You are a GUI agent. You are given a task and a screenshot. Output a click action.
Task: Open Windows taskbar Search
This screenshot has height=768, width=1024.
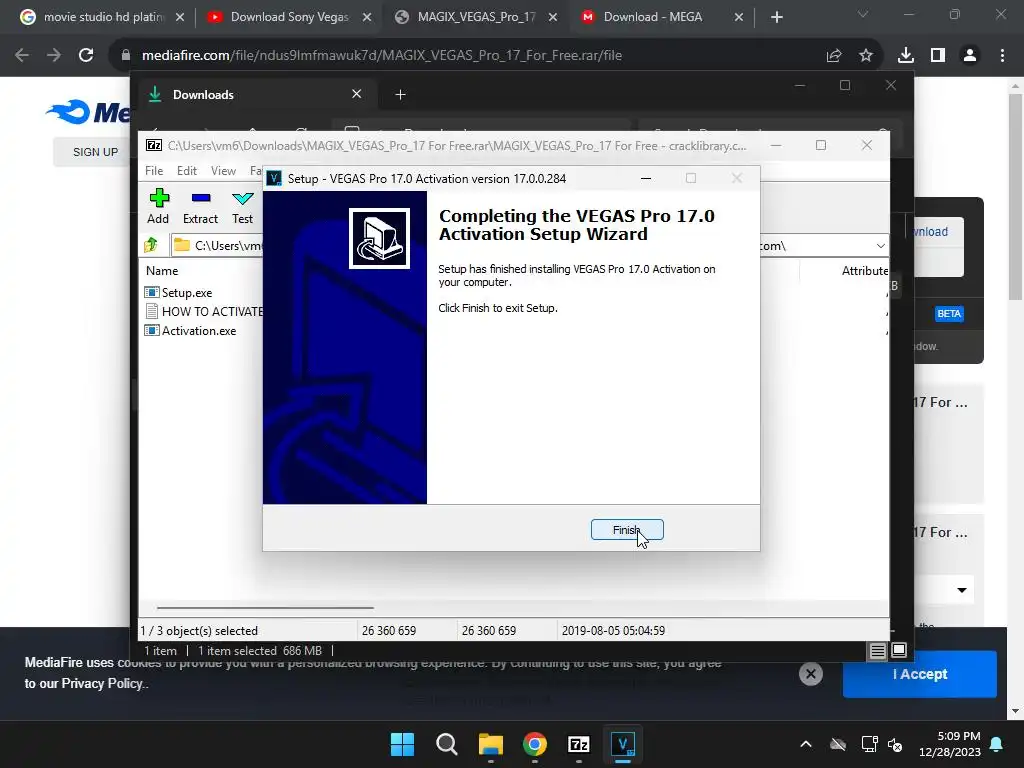447,744
